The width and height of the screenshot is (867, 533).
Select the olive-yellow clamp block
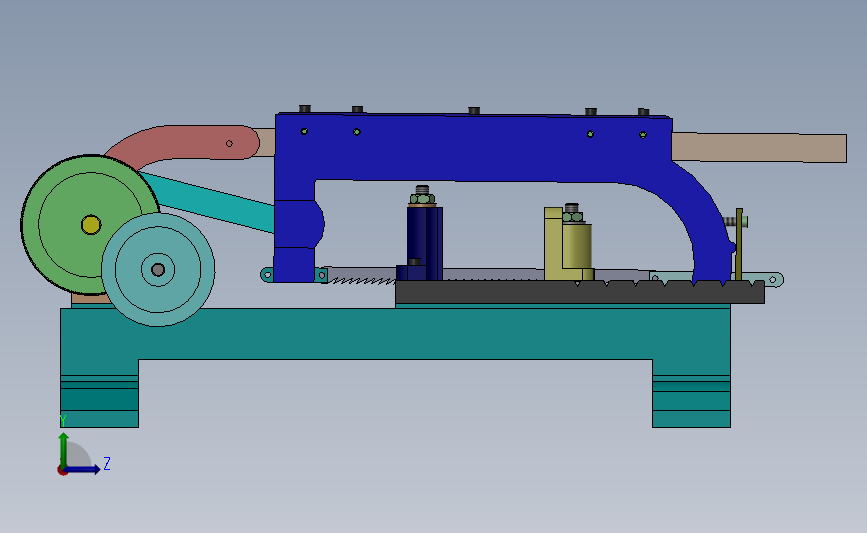coord(568,244)
